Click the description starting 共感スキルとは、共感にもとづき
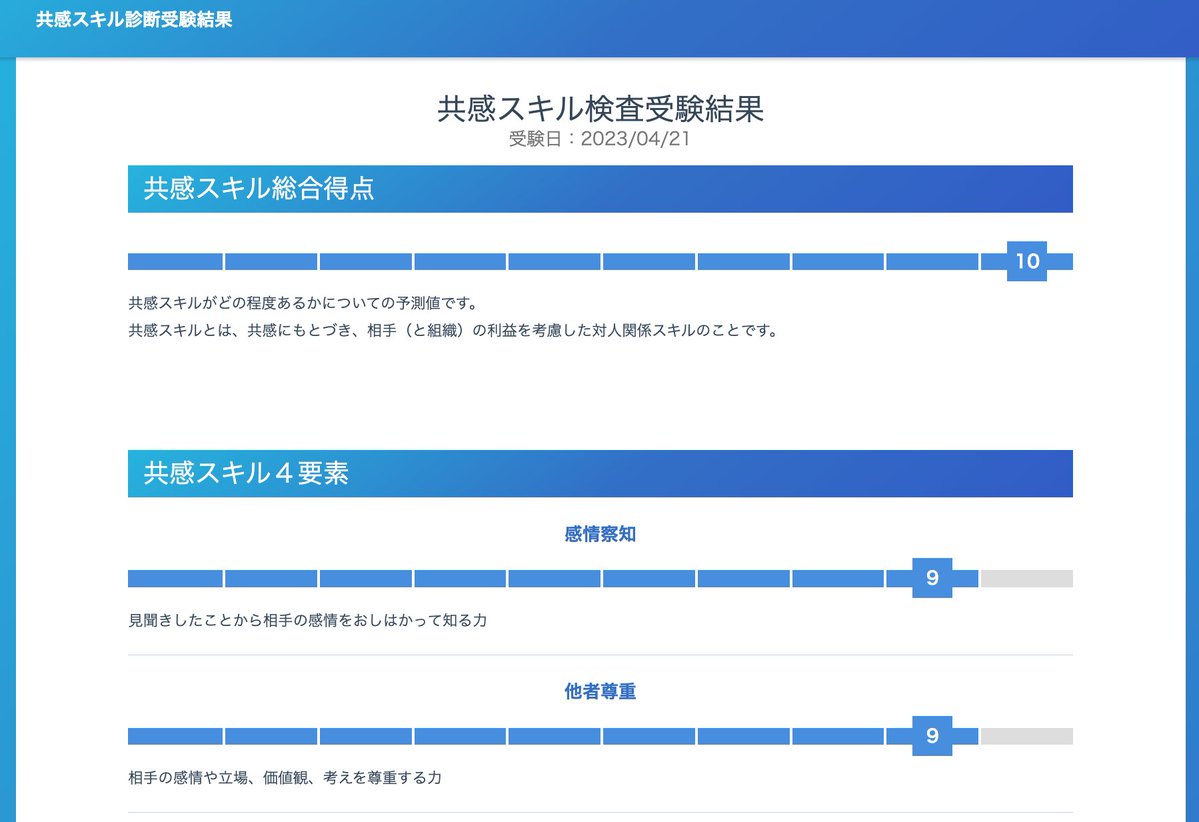Image resolution: width=1199 pixels, height=822 pixels. tap(453, 331)
